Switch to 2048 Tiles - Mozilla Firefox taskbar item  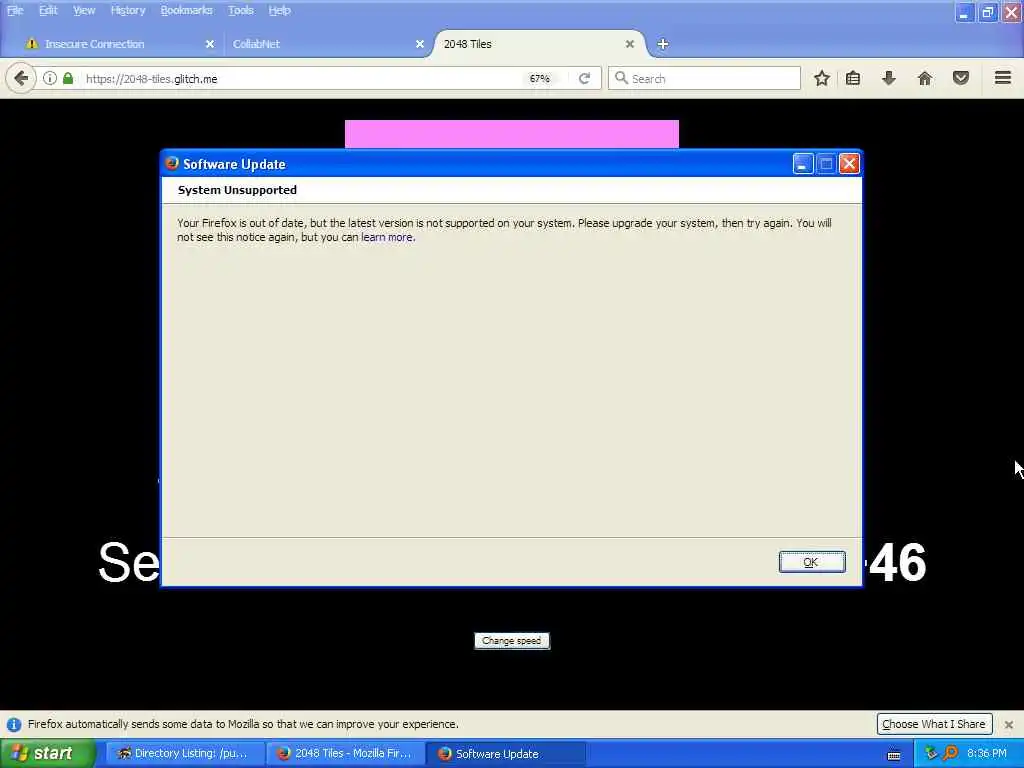coord(346,754)
